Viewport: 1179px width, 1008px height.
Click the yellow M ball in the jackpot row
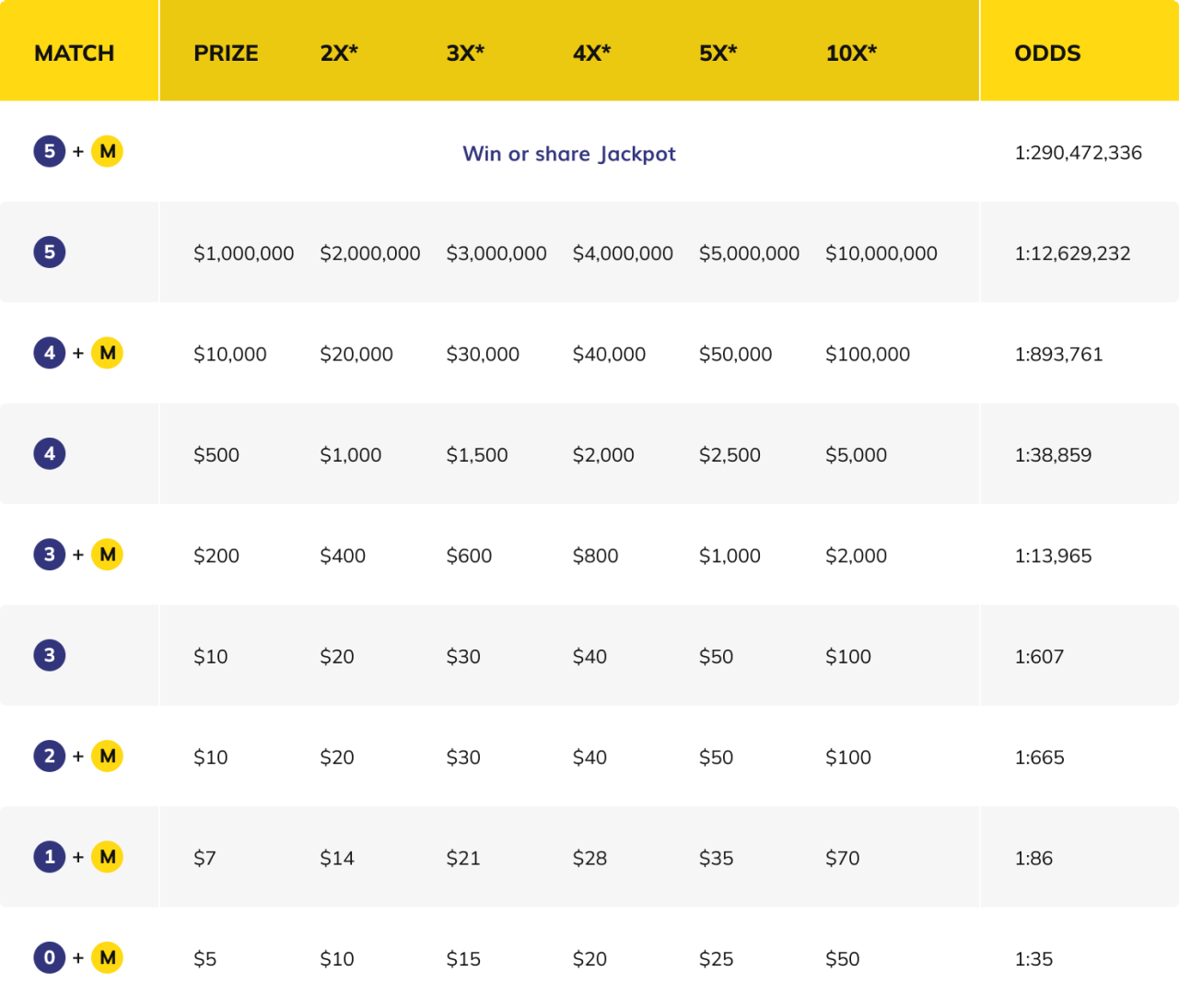point(108,151)
